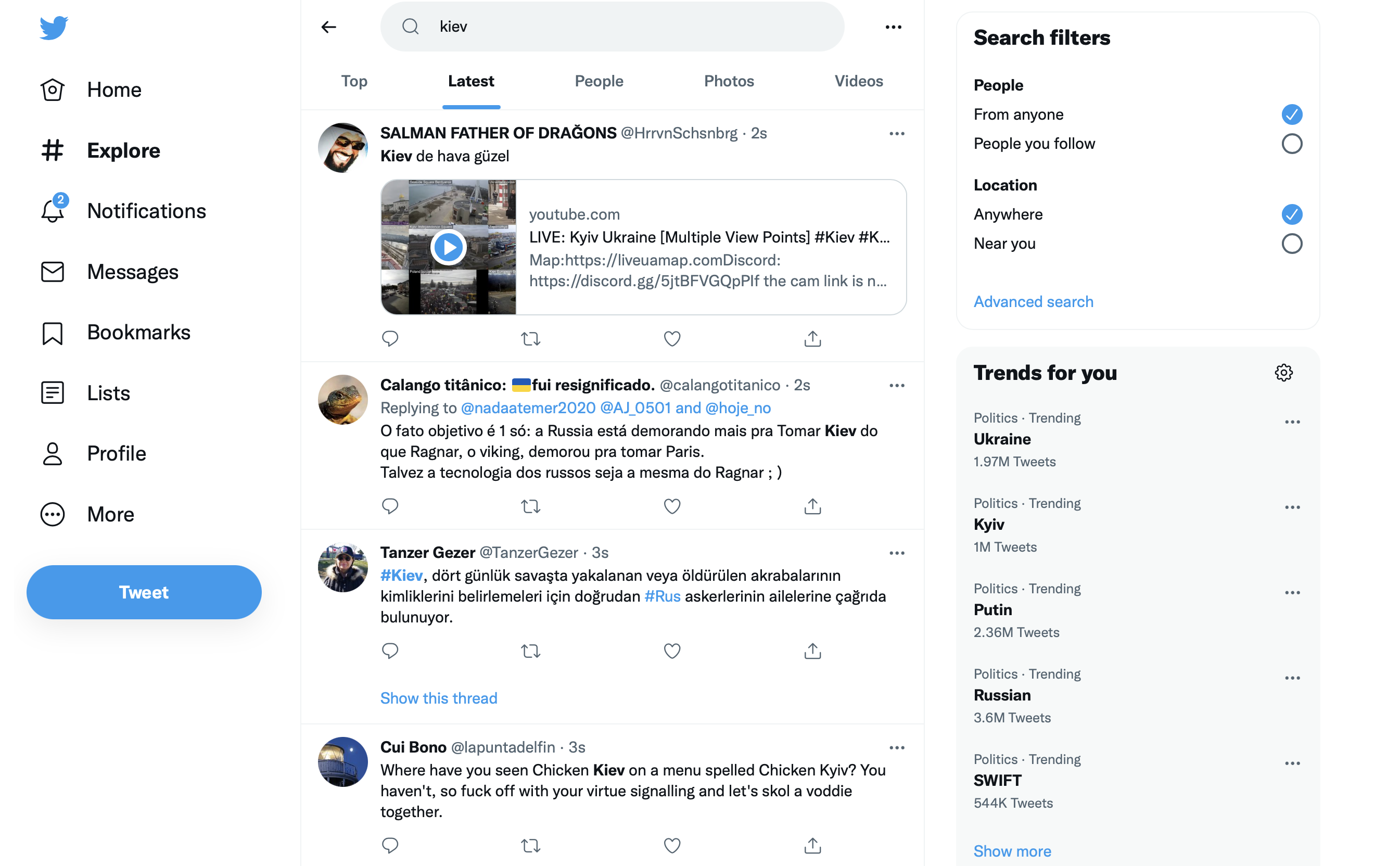Open the search options three-dot menu
Viewport: 1400px width, 866px height.
point(893,27)
